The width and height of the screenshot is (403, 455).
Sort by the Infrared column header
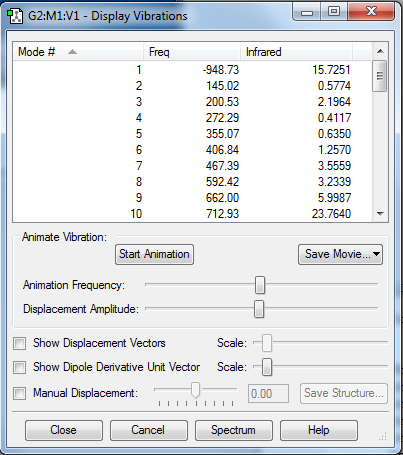296,52
